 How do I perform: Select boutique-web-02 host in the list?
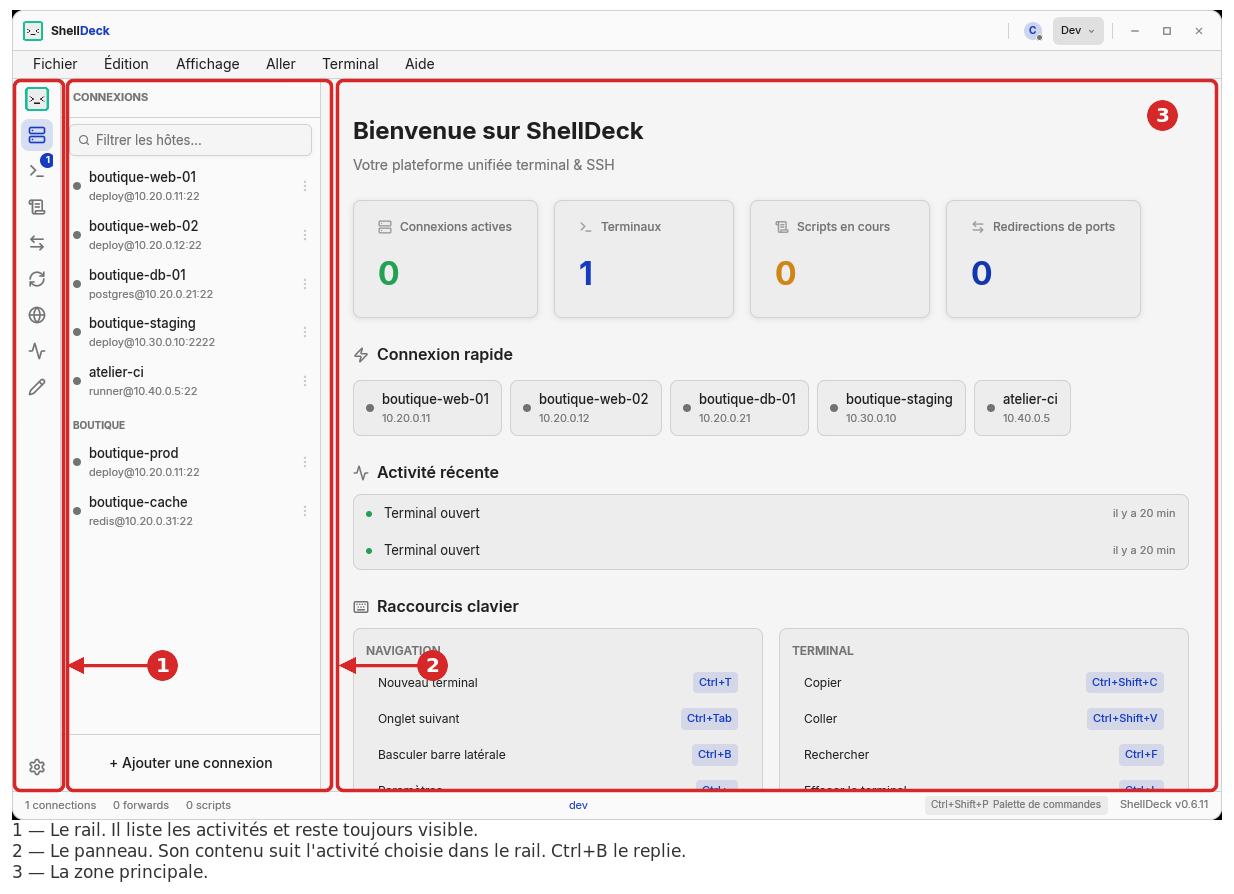click(x=190, y=235)
